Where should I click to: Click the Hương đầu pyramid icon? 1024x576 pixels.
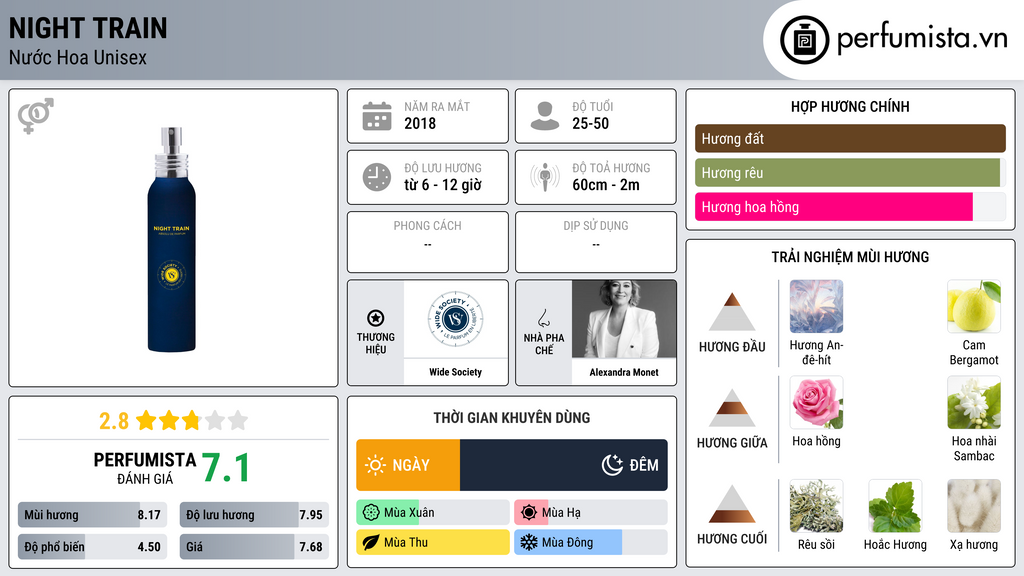pyautogui.click(x=732, y=312)
